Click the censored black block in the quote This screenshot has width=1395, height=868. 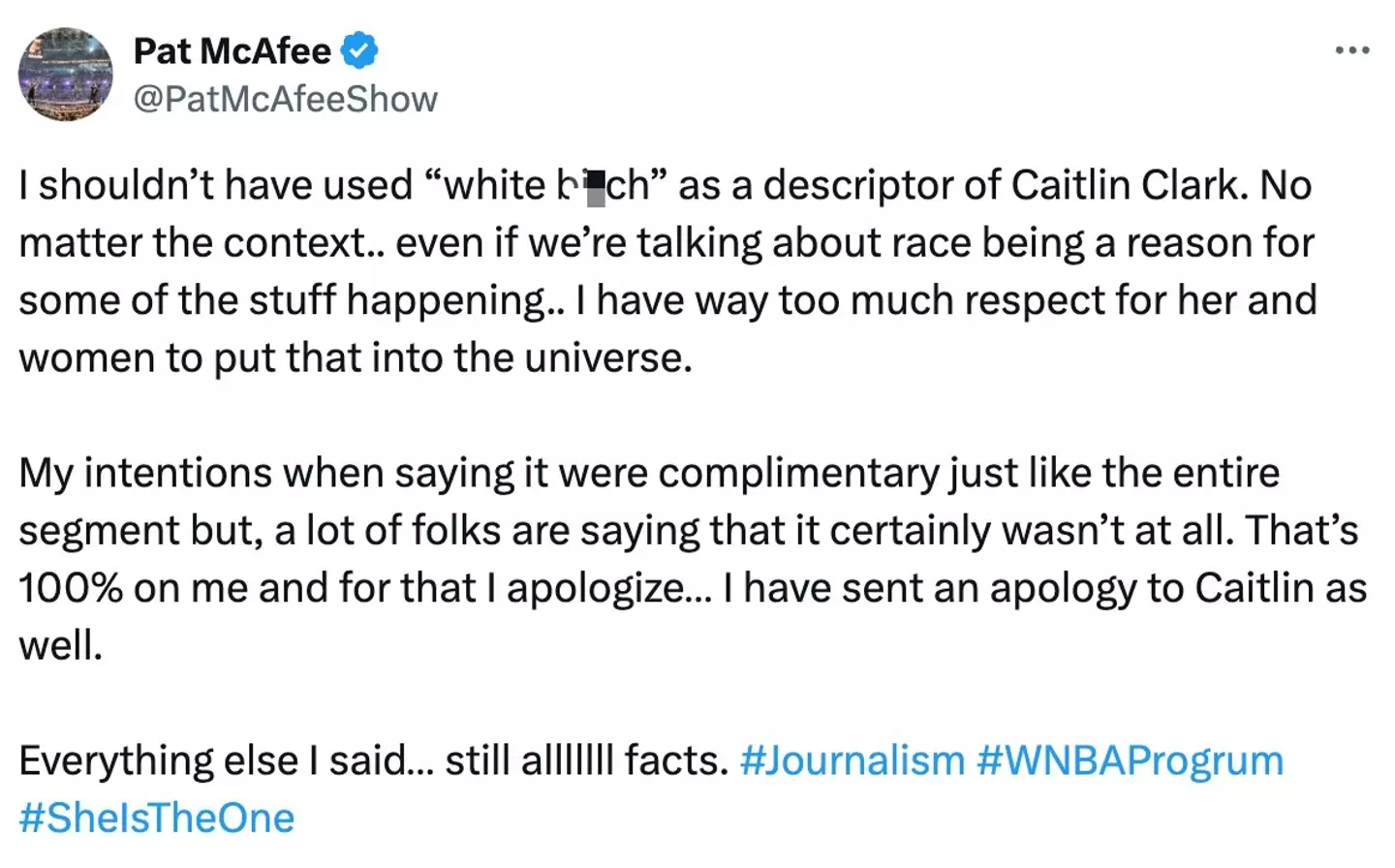(596, 188)
